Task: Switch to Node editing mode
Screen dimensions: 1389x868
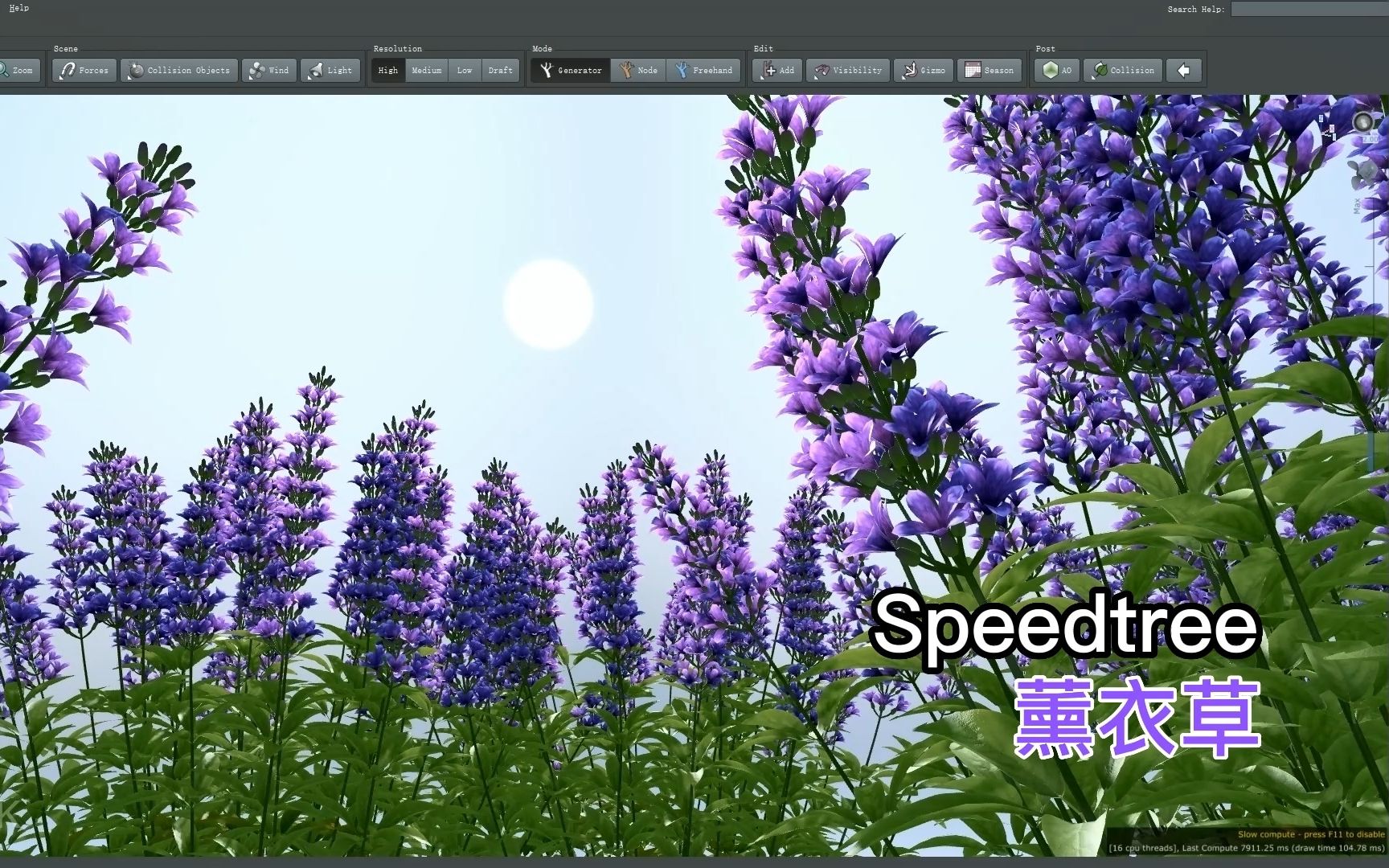Action: [x=638, y=71]
